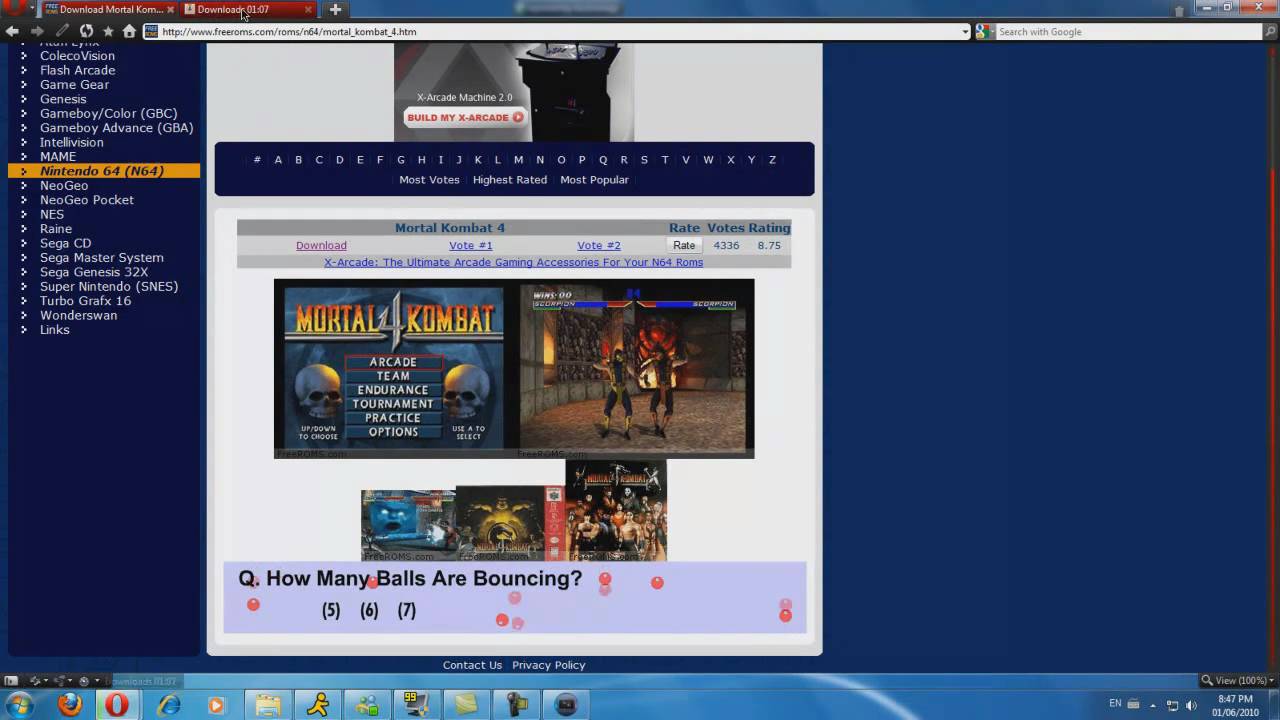This screenshot has width=1280, height=720.
Task: Open the Most Votes list
Action: (x=429, y=180)
